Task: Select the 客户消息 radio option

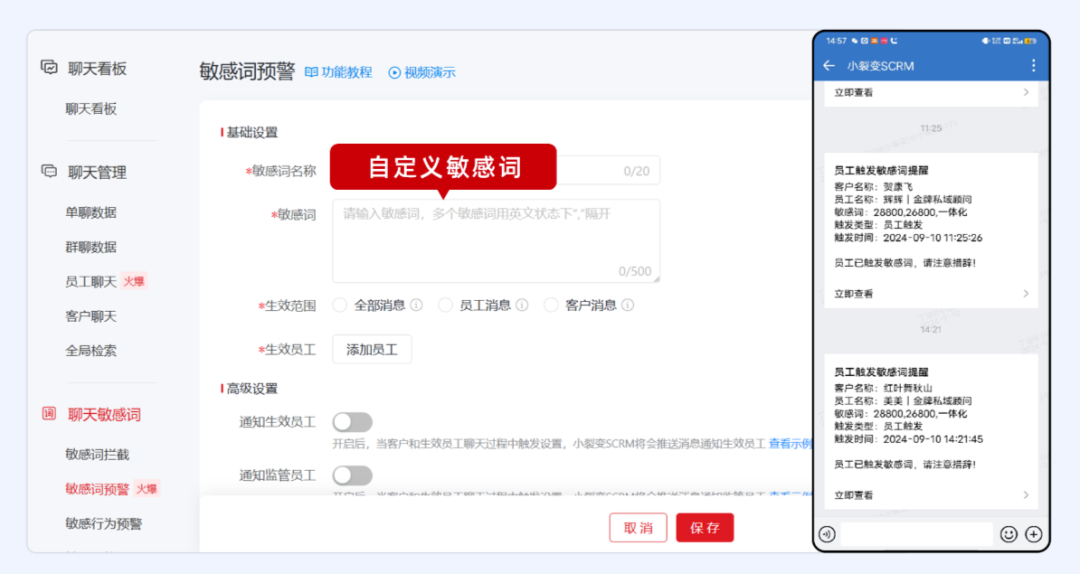Action: tap(551, 305)
